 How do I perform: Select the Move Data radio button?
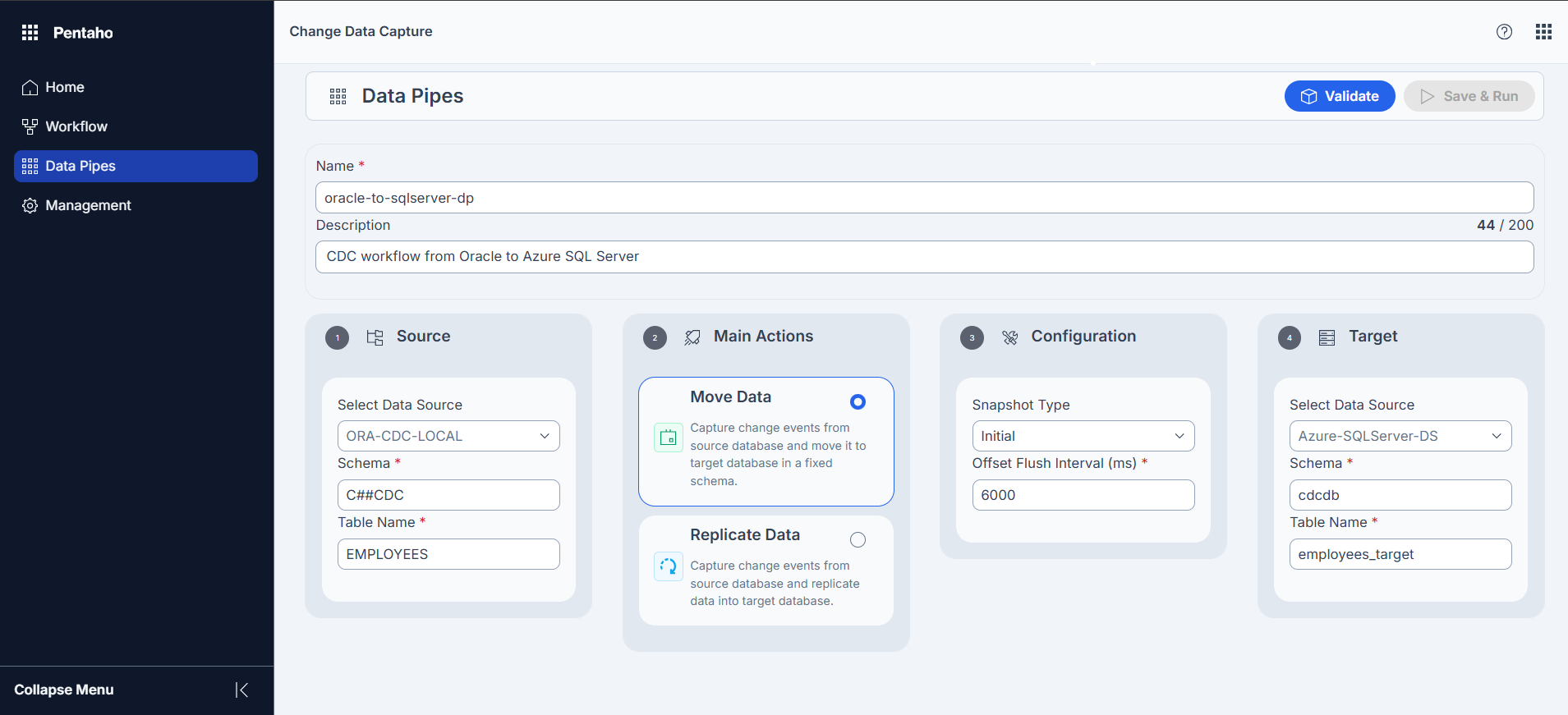pyautogui.click(x=858, y=401)
